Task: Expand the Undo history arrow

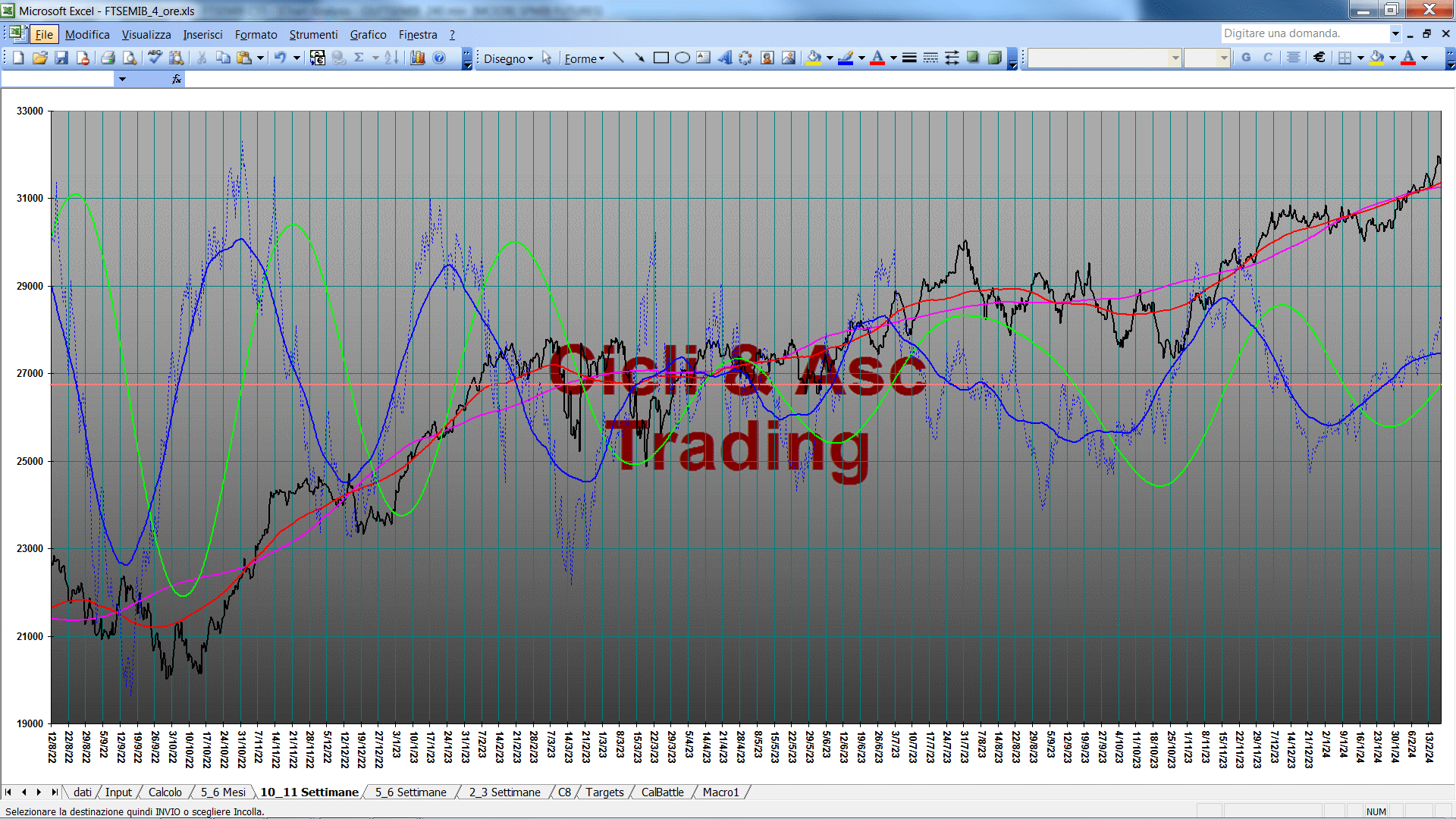Action: 297,58
